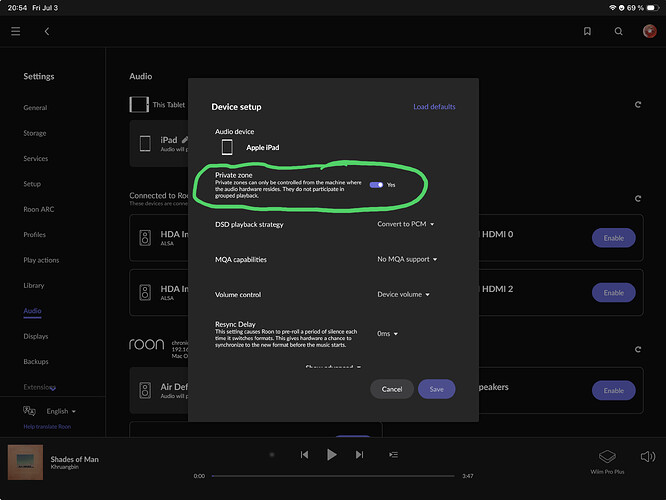Play the current track

point(332,455)
